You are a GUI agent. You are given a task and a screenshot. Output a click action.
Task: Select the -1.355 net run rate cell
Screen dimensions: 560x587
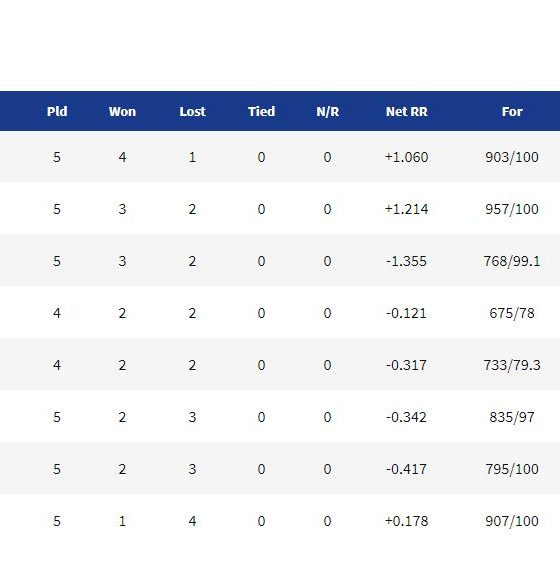point(407,261)
